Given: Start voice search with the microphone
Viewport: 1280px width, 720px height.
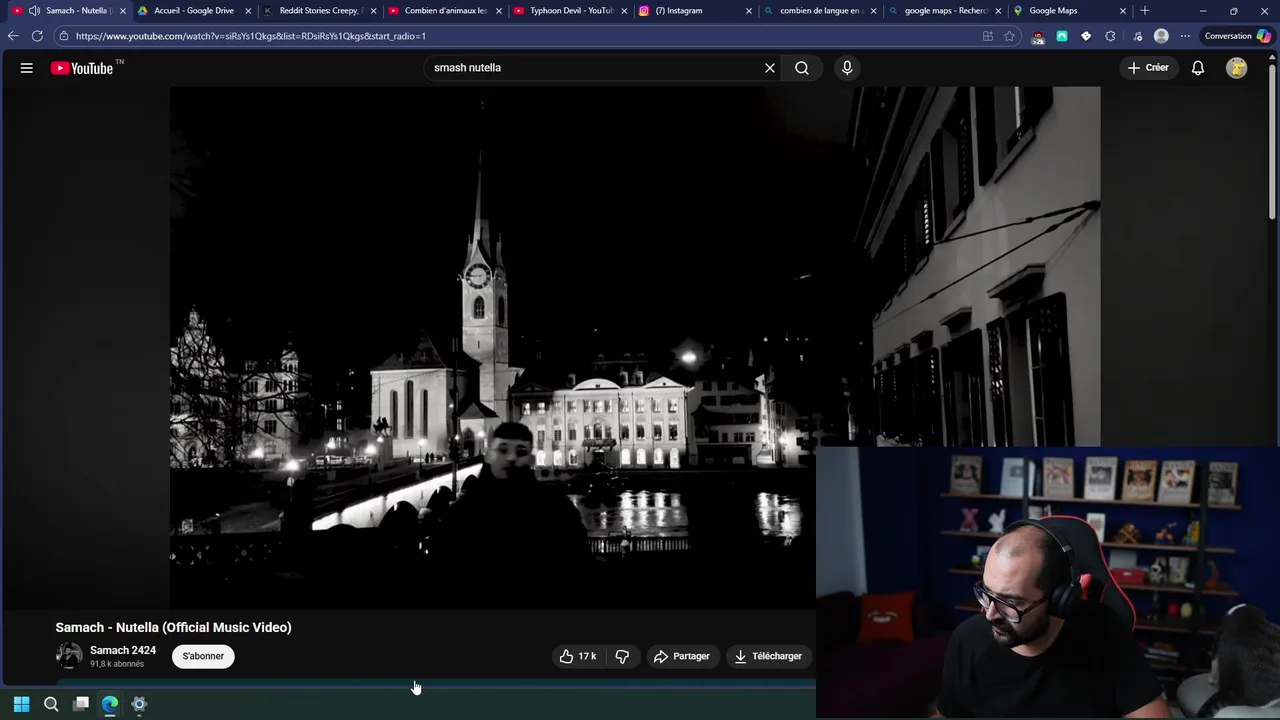Looking at the screenshot, I should point(847,68).
